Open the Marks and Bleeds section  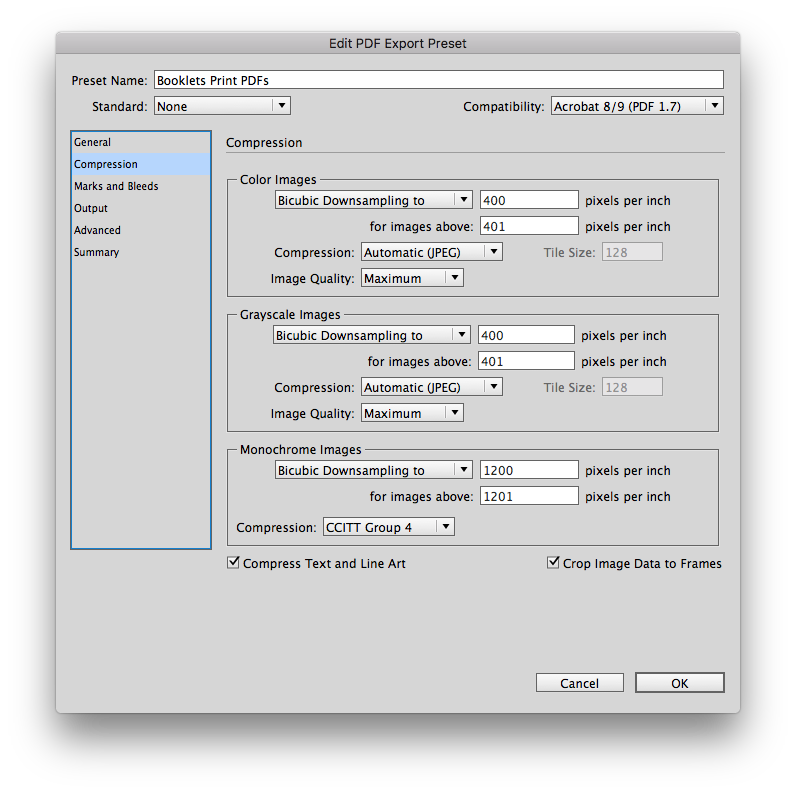click(x=141, y=186)
